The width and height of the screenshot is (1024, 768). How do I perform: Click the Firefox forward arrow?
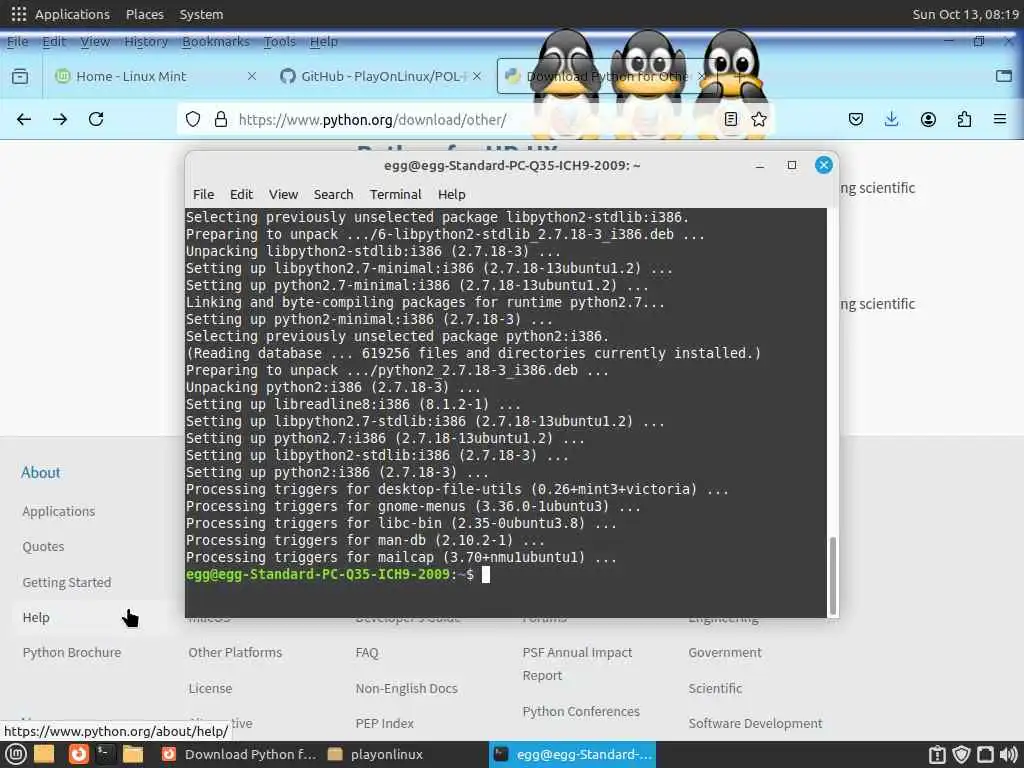[60, 119]
